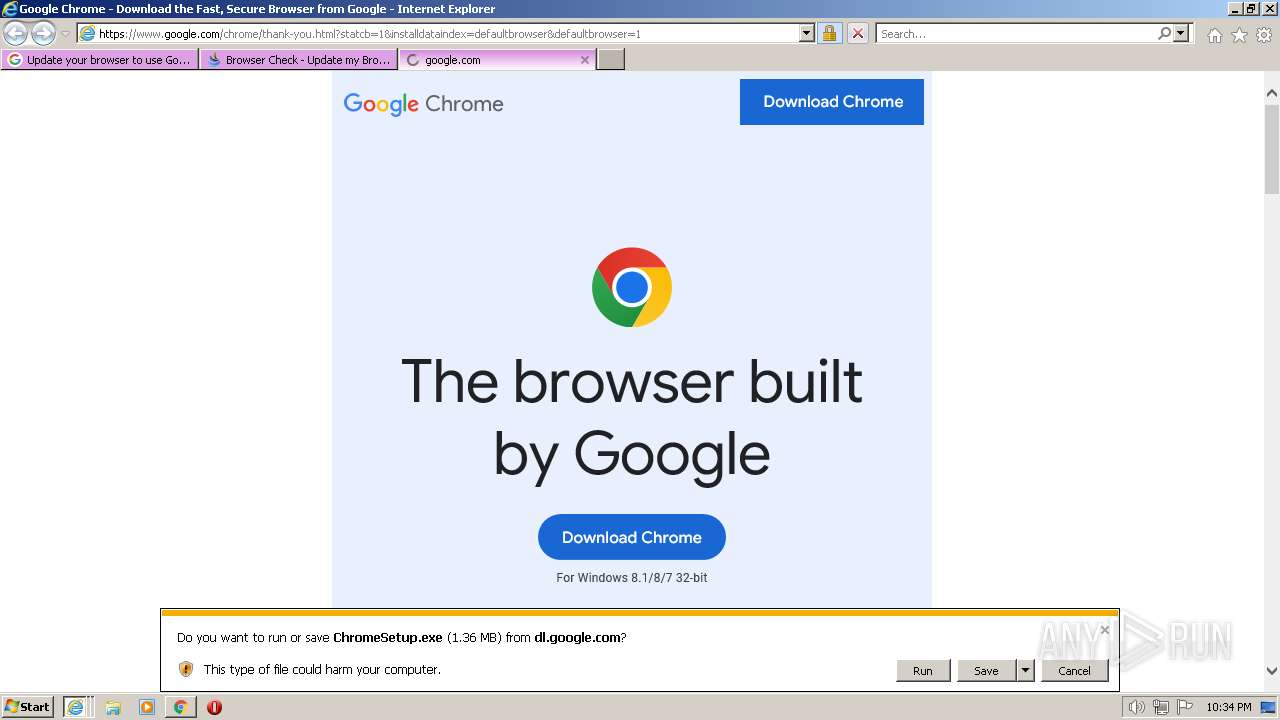Click the center Download Chrome button
The width and height of the screenshot is (1280, 720).
[632, 537]
